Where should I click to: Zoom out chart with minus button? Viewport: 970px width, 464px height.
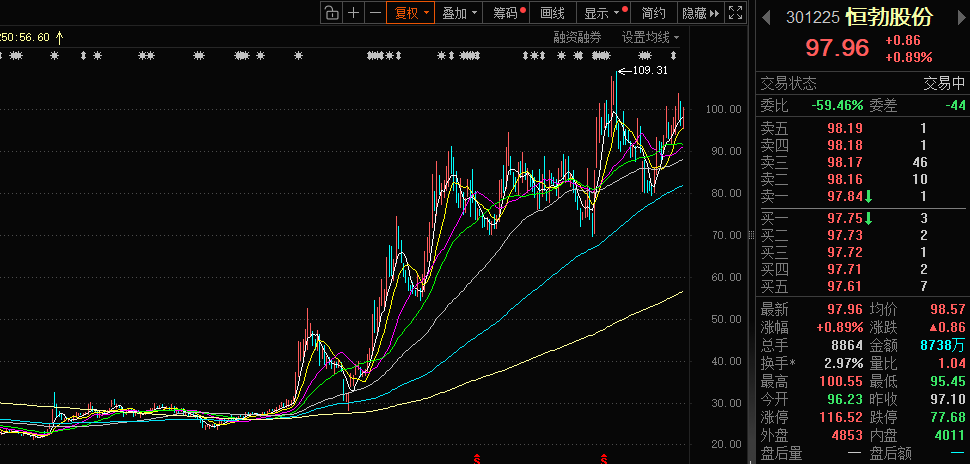coord(375,13)
